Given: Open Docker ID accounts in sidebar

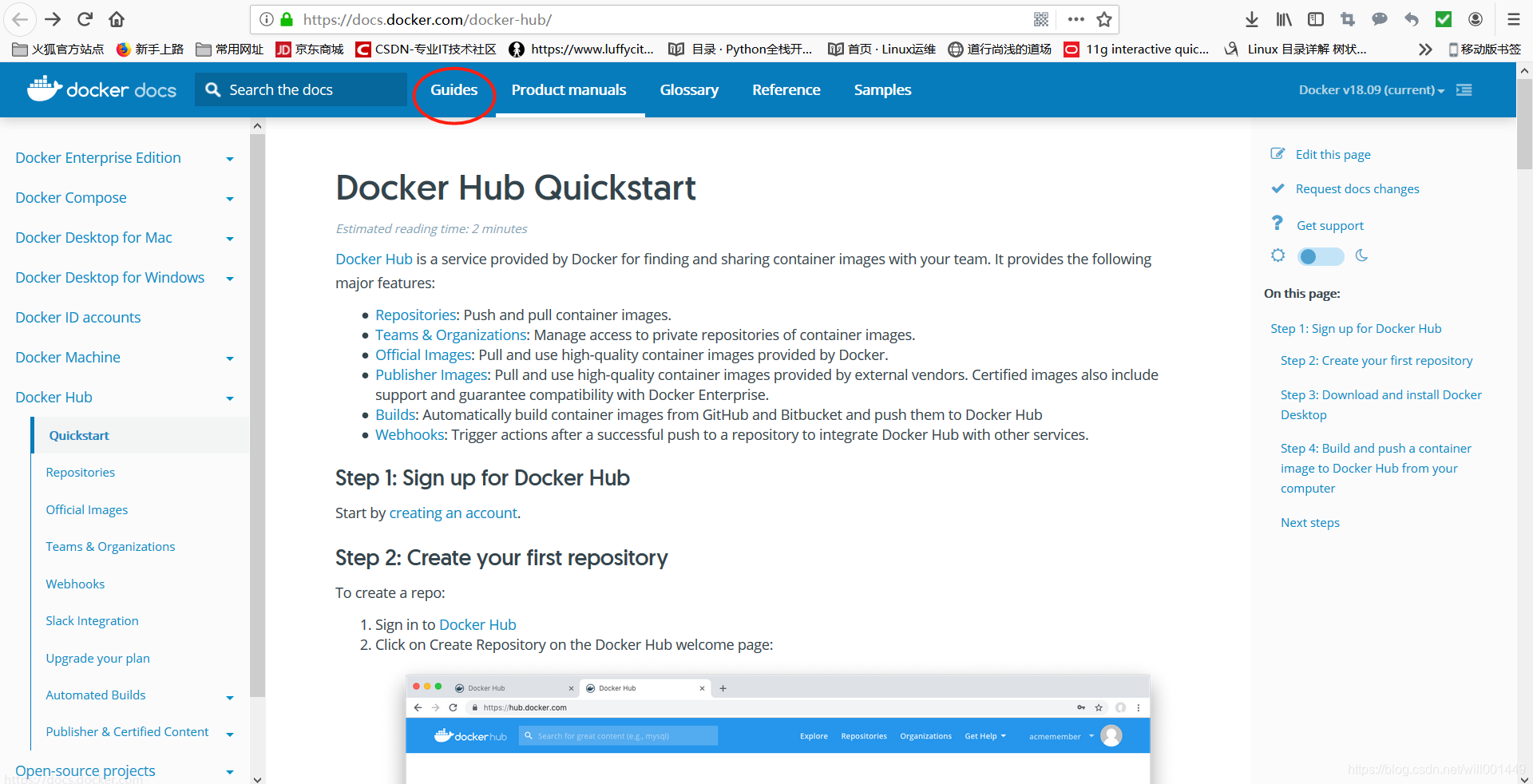Looking at the screenshot, I should (x=77, y=317).
